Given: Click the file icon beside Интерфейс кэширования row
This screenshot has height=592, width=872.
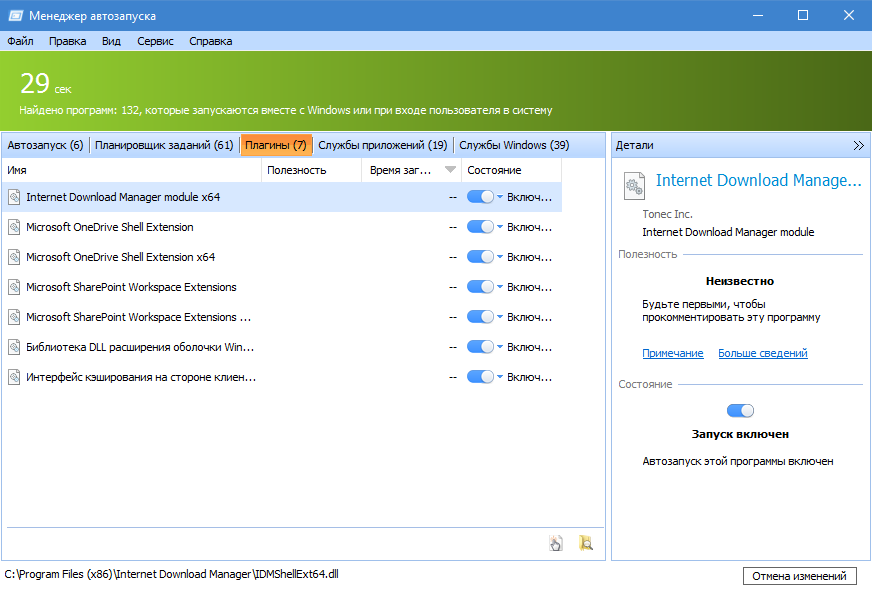Looking at the screenshot, I should point(14,377).
